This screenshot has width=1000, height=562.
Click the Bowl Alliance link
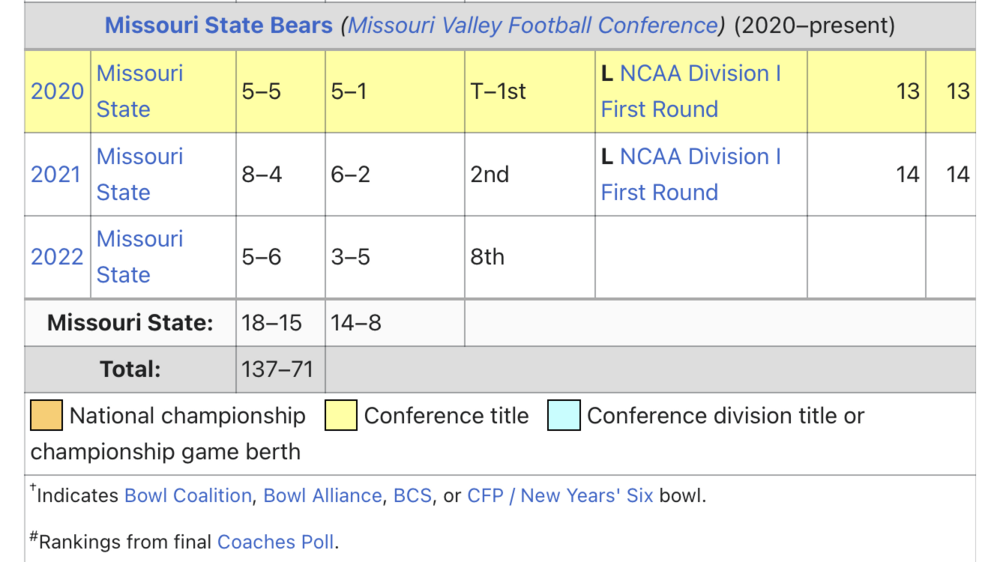pos(322,495)
